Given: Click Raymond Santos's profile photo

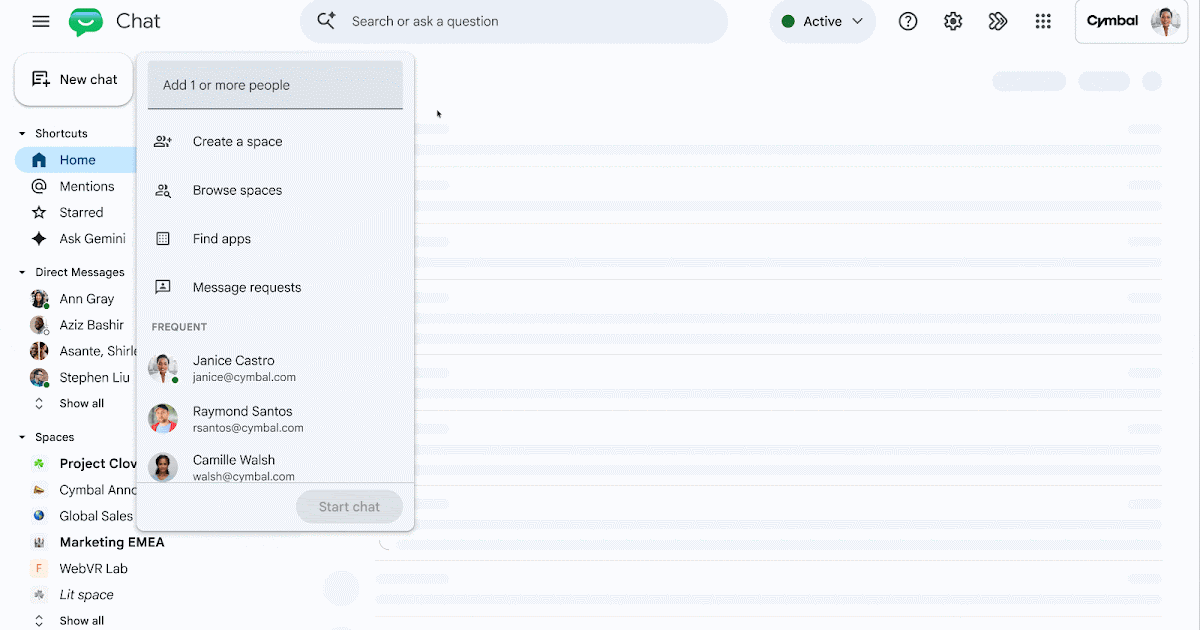Looking at the screenshot, I should 163,418.
